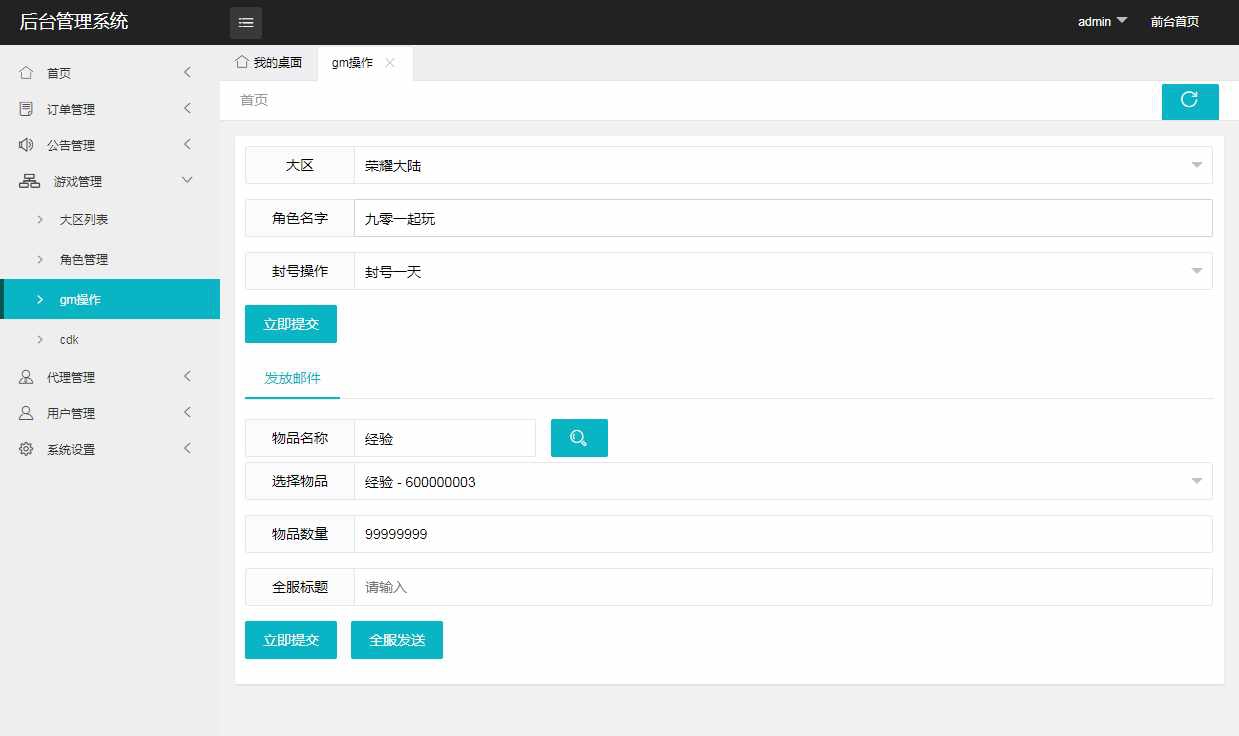The height and width of the screenshot is (736, 1239).
Task: Go to 前台首页 link
Action: (1175, 21)
